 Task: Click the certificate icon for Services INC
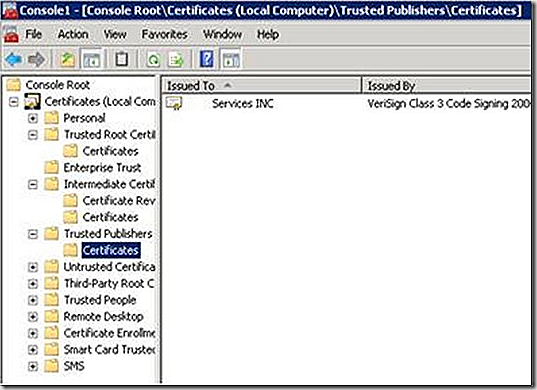tap(174, 103)
